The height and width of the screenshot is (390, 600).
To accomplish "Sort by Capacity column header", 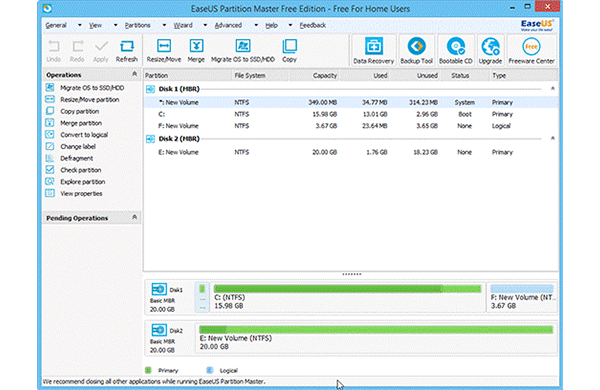I will pos(314,75).
